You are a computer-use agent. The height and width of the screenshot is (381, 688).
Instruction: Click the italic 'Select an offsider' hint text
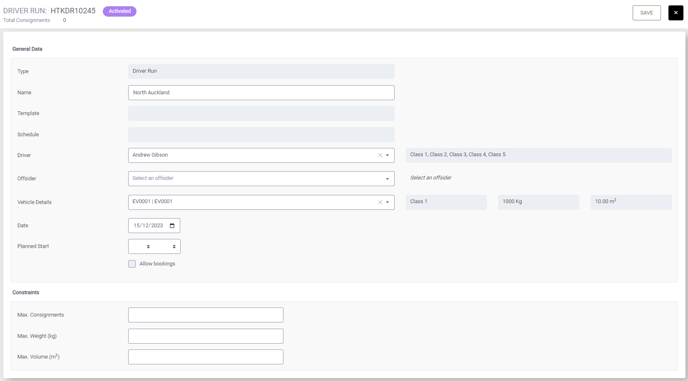click(430, 178)
